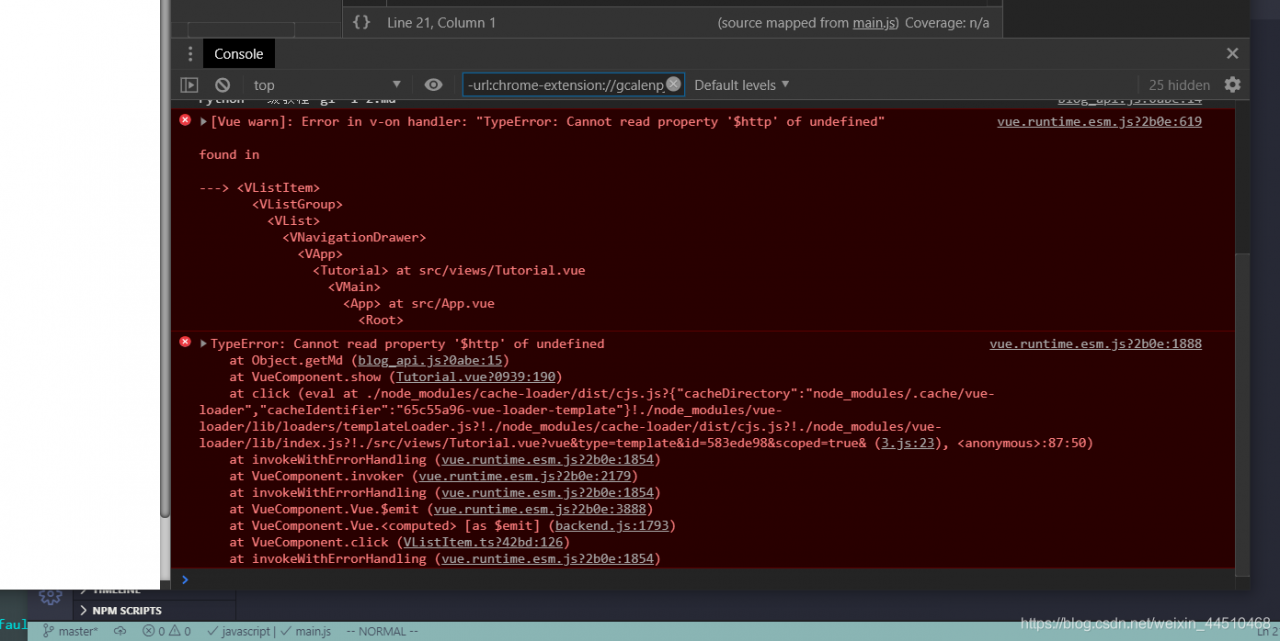This screenshot has height=641, width=1280.
Task: Click the '-- NORMAL --' vim mode indicator
Action: point(382,631)
